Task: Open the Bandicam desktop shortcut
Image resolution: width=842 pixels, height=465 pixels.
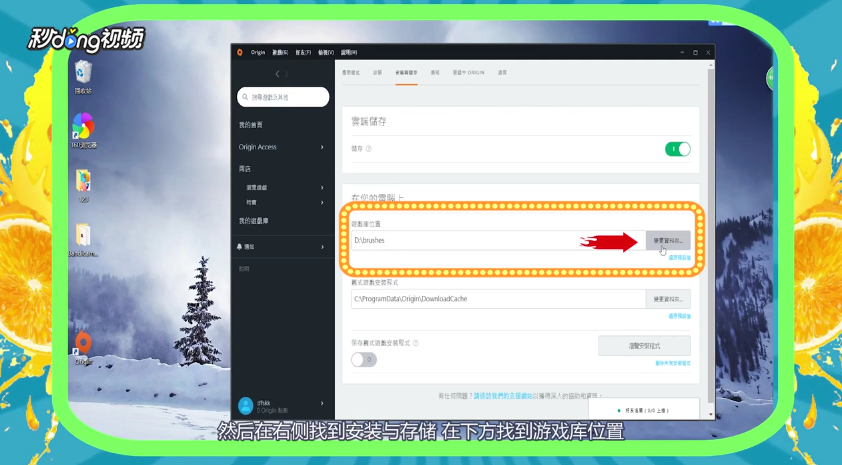Action: [83, 239]
